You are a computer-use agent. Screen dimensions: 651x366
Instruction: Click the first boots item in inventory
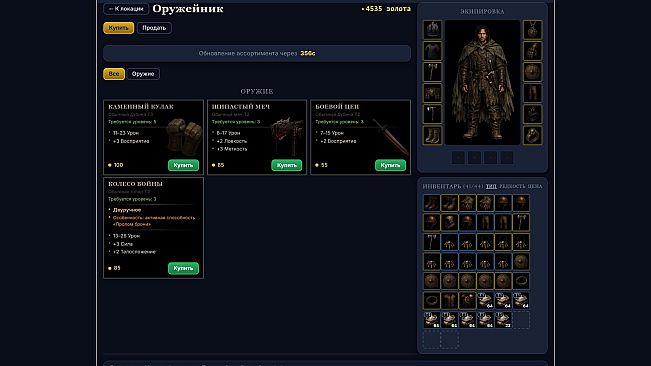432,203
